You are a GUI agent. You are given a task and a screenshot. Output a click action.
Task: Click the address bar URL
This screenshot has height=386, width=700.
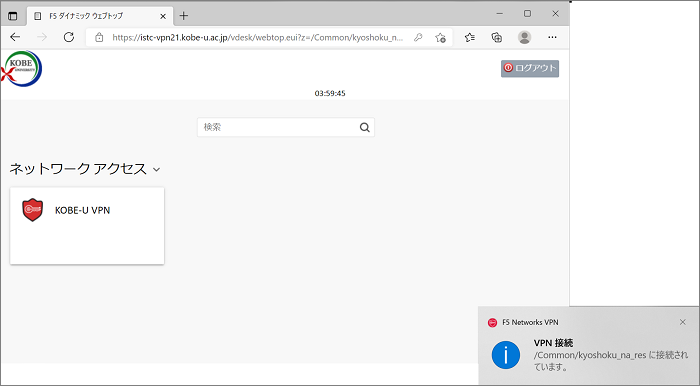(258, 37)
